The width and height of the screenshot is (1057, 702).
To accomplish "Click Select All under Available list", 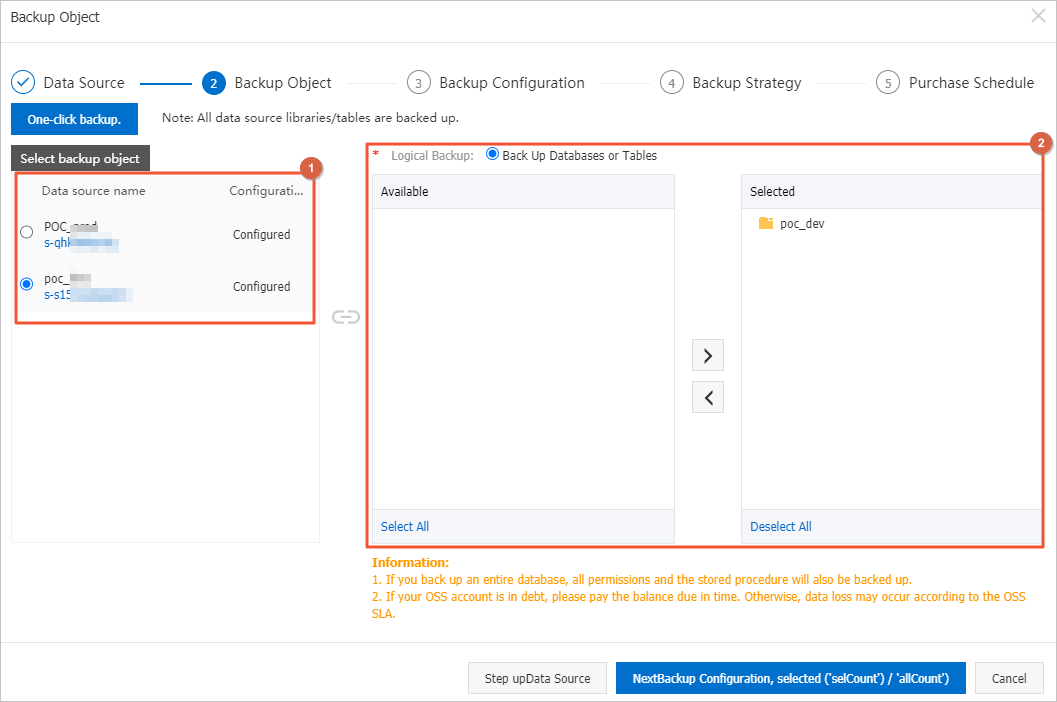I will [404, 527].
